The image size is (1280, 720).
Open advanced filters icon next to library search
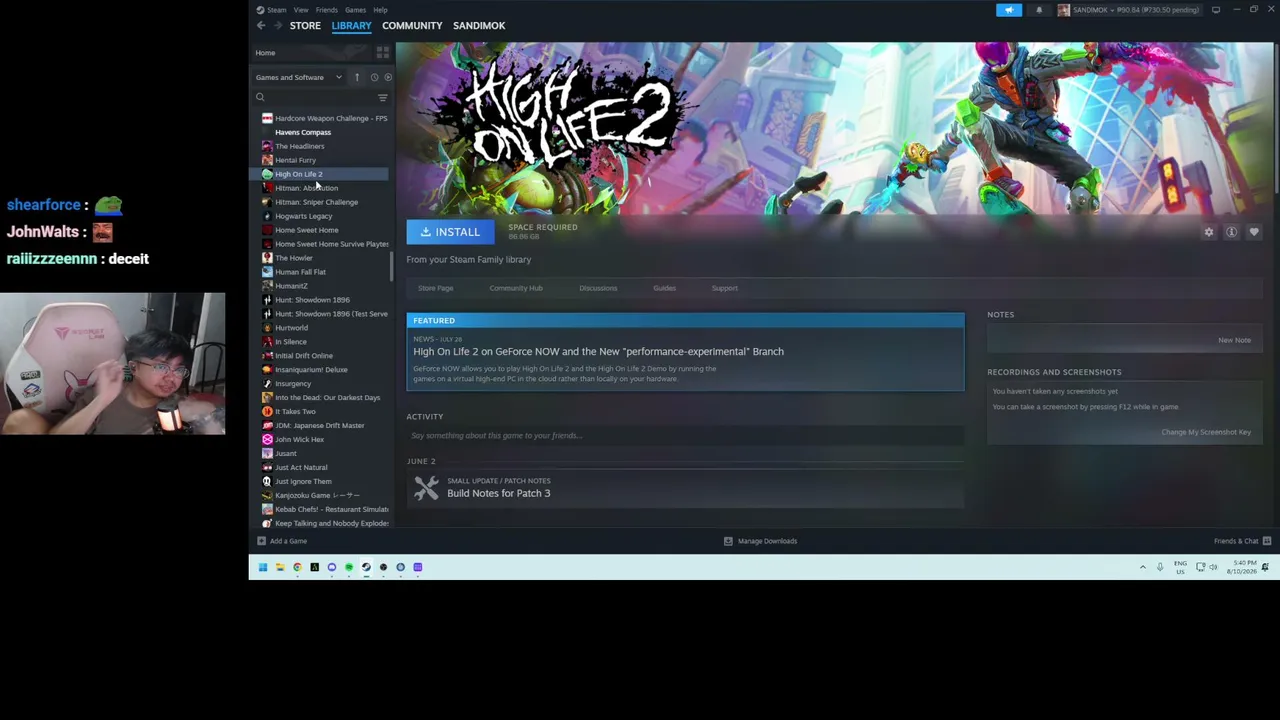coord(382,97)
